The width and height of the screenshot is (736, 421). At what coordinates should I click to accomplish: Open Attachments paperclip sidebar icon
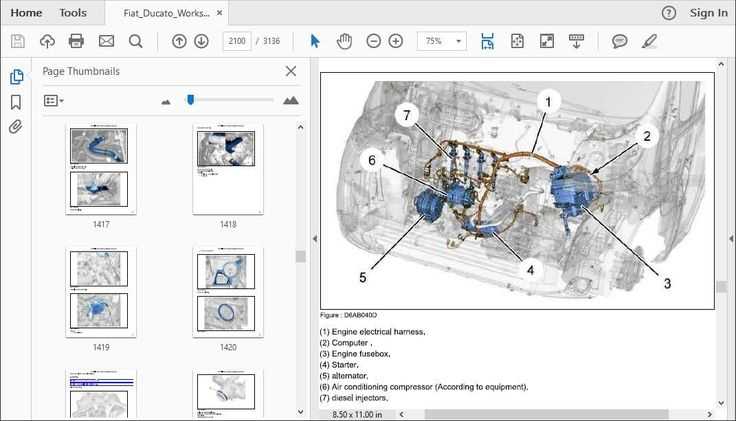pyautogui.click(x=15, y=127)
